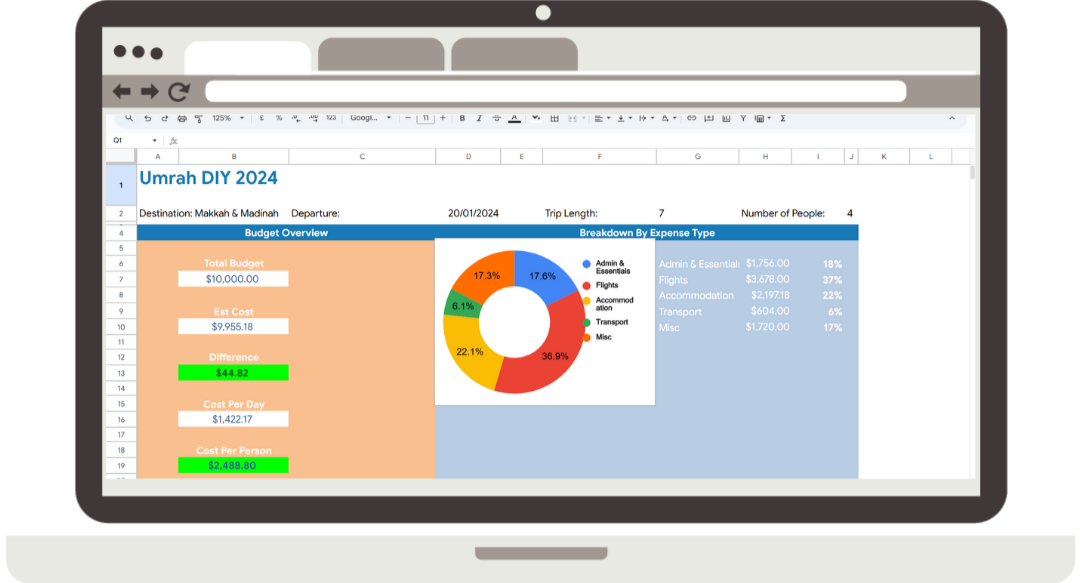Select Cost Per Day cell $1,422.17
Screen dimensions: 1080x583
coord(233,419)
